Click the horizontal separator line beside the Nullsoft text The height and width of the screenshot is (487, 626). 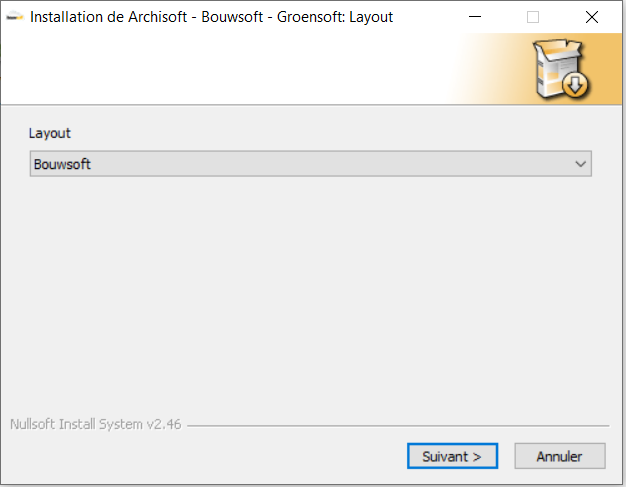(398, 426)
